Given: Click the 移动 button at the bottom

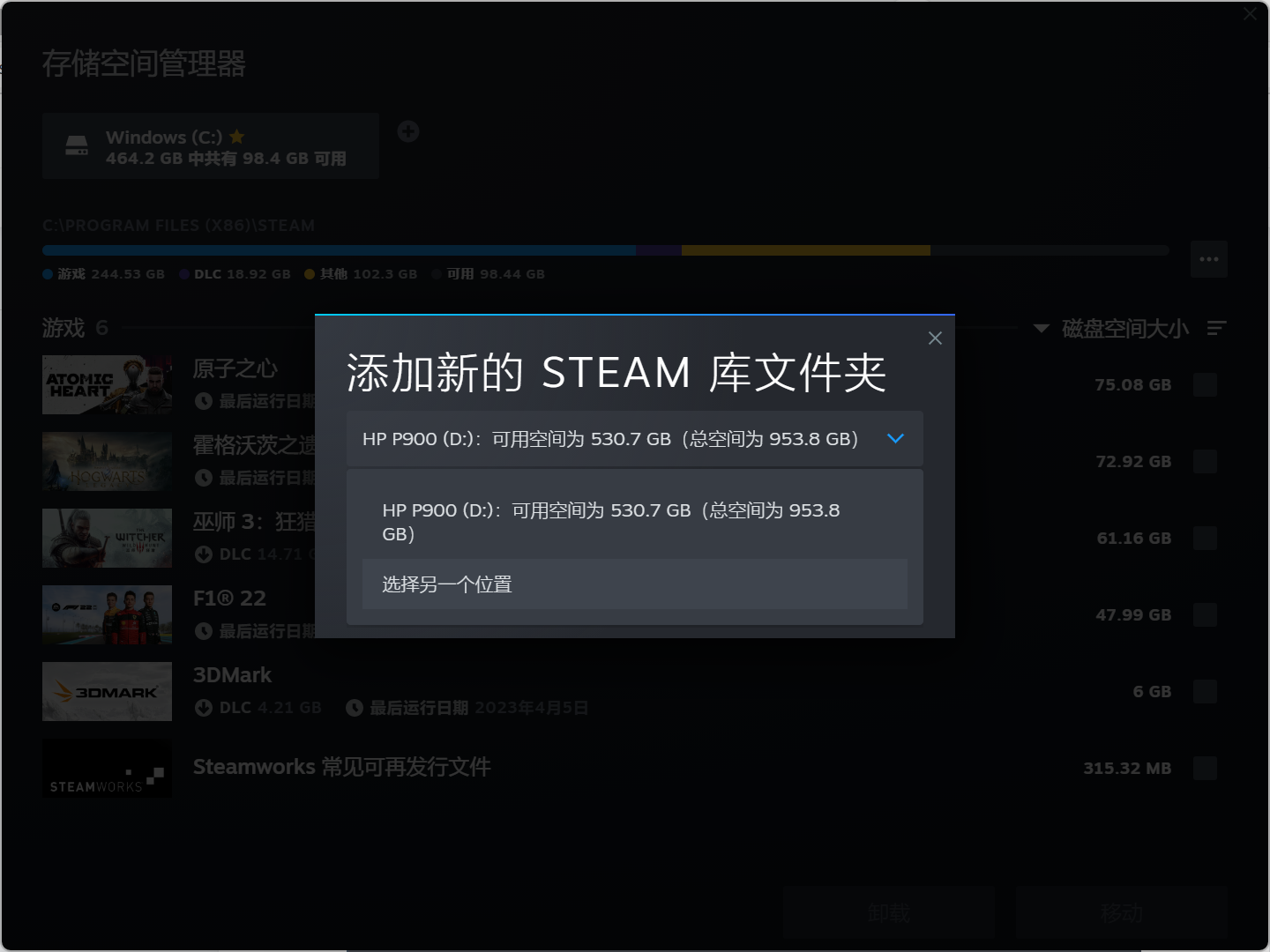Looking at the screenshot, I should click(1121, 912).
